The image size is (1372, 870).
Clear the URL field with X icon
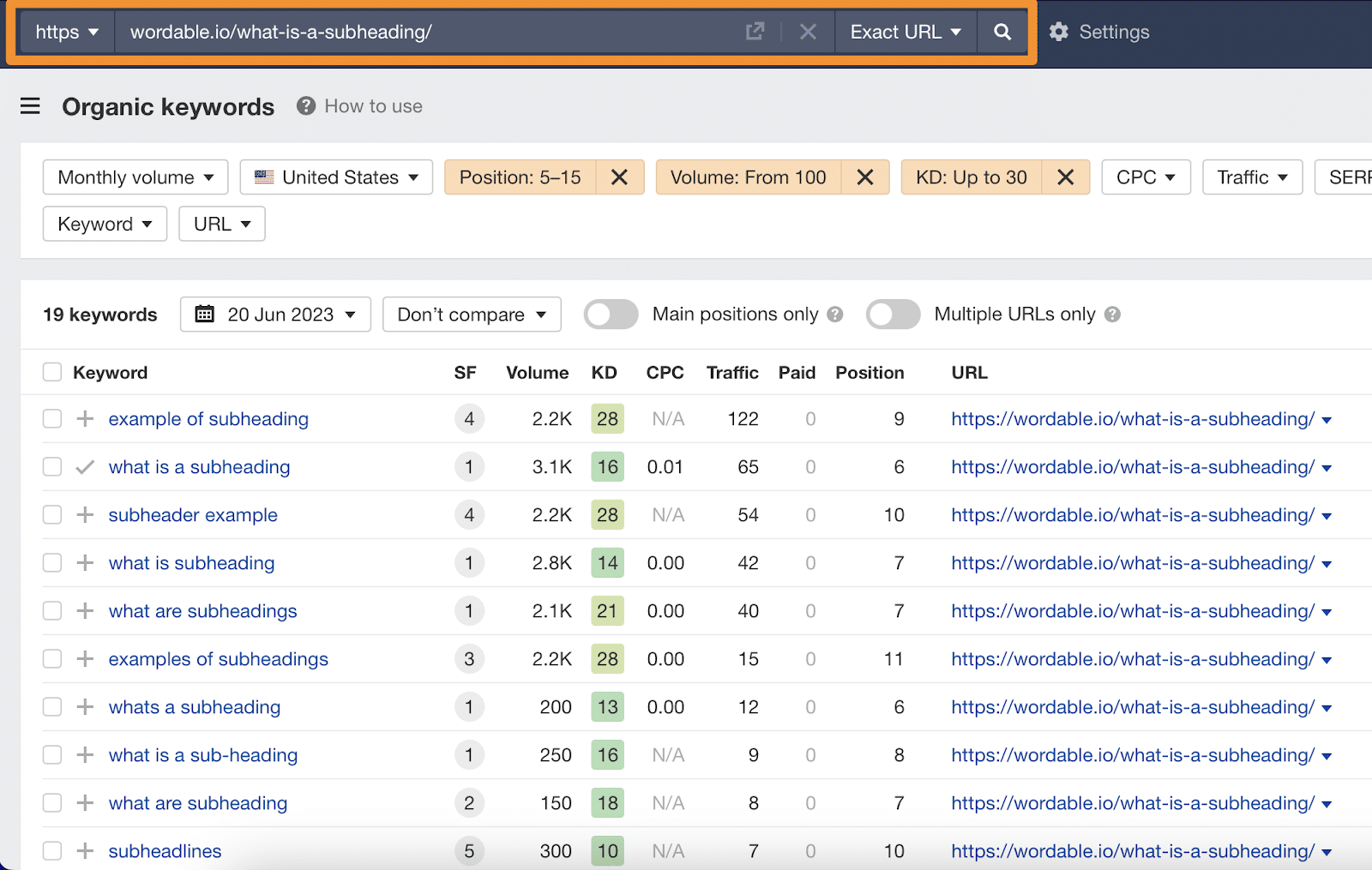(x=808, y=33)
